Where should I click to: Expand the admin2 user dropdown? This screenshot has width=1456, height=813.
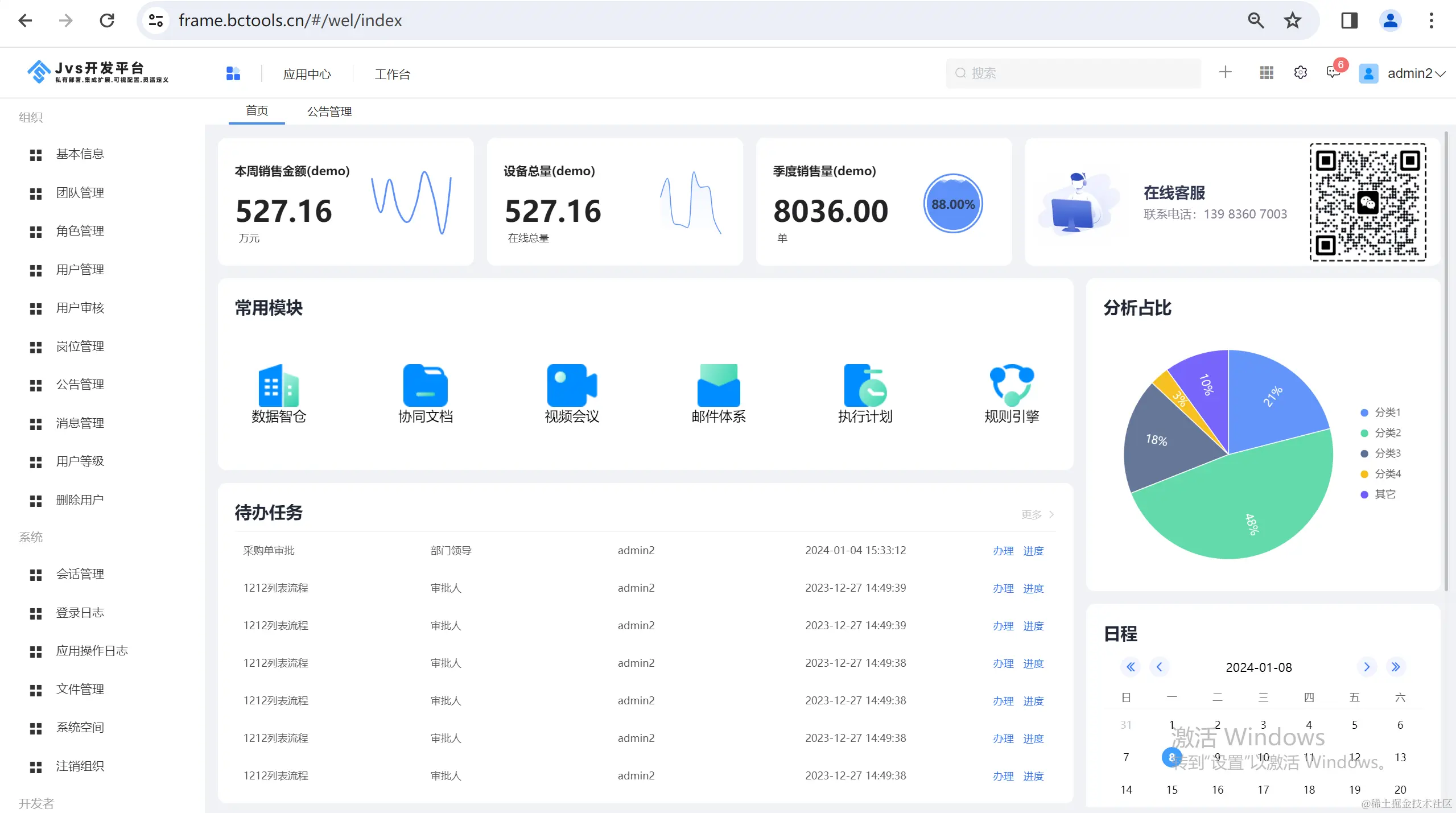[x=1415, y=73]
